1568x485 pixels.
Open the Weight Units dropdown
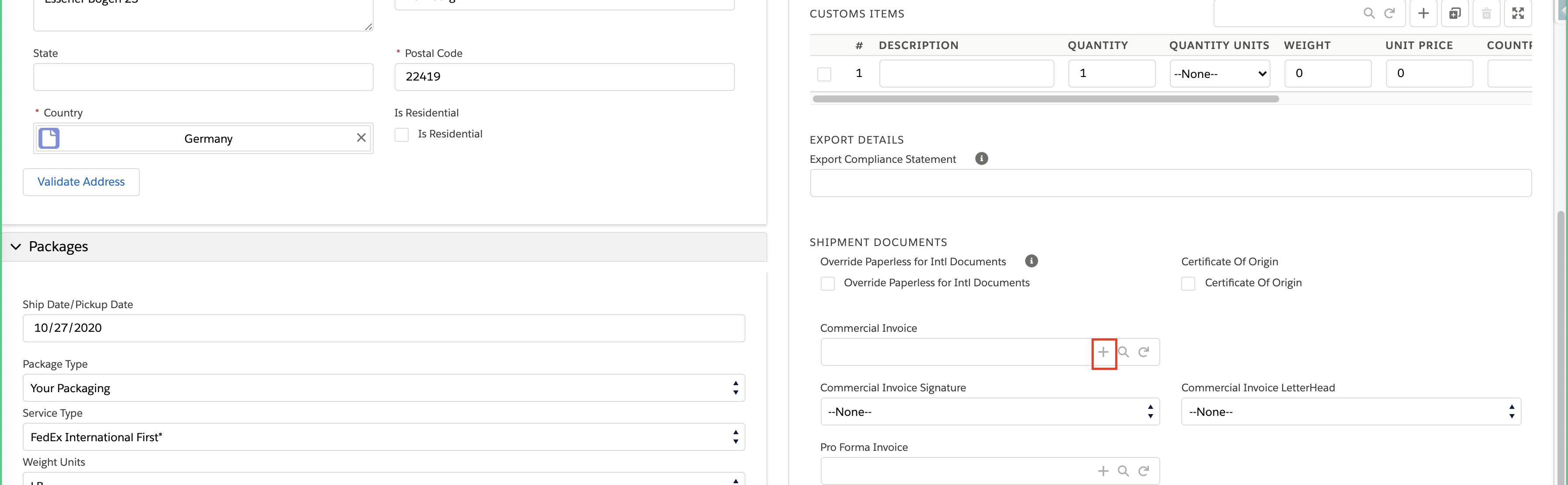point(384,479)
